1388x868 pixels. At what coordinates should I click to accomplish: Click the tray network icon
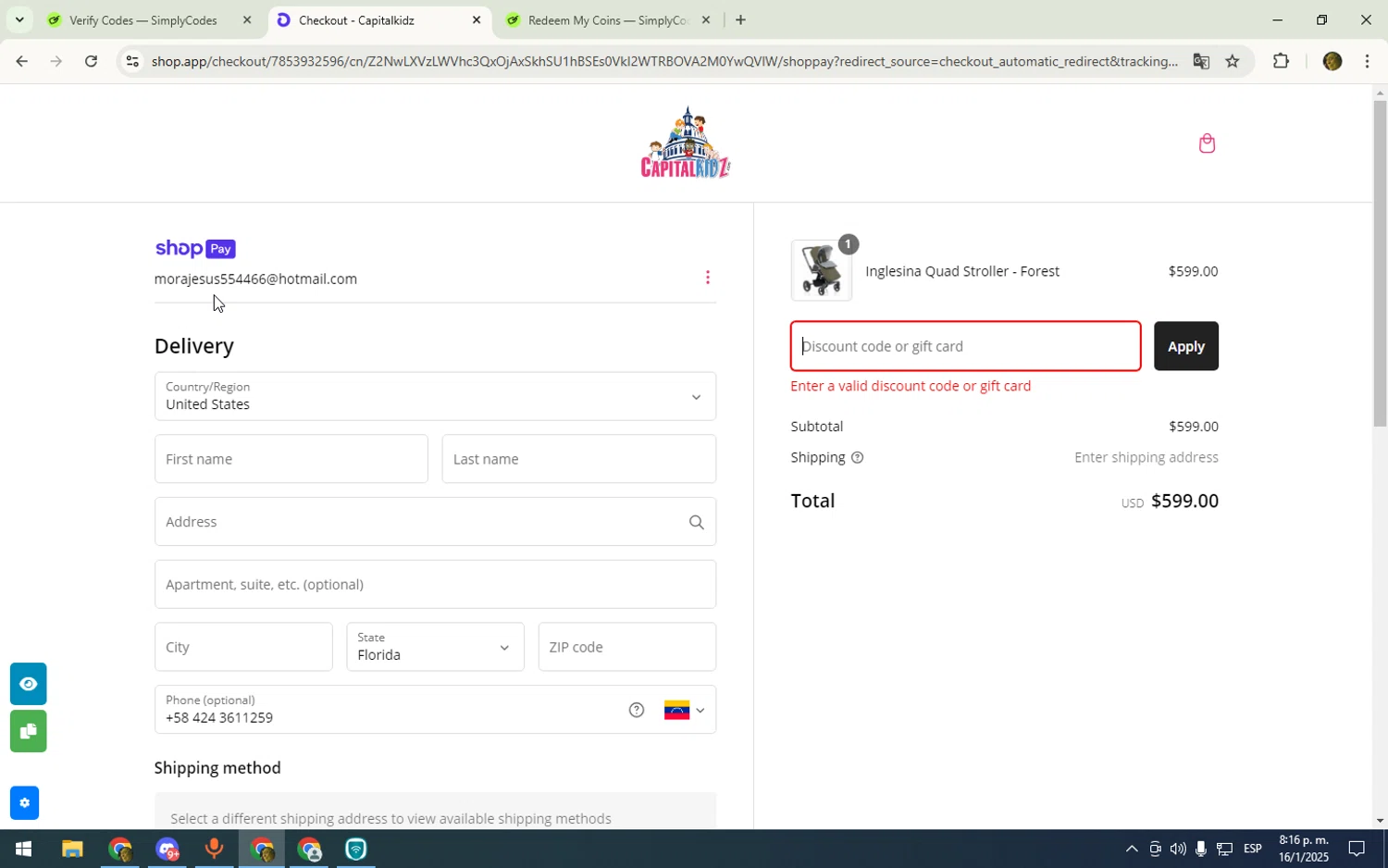(1224, 849)
